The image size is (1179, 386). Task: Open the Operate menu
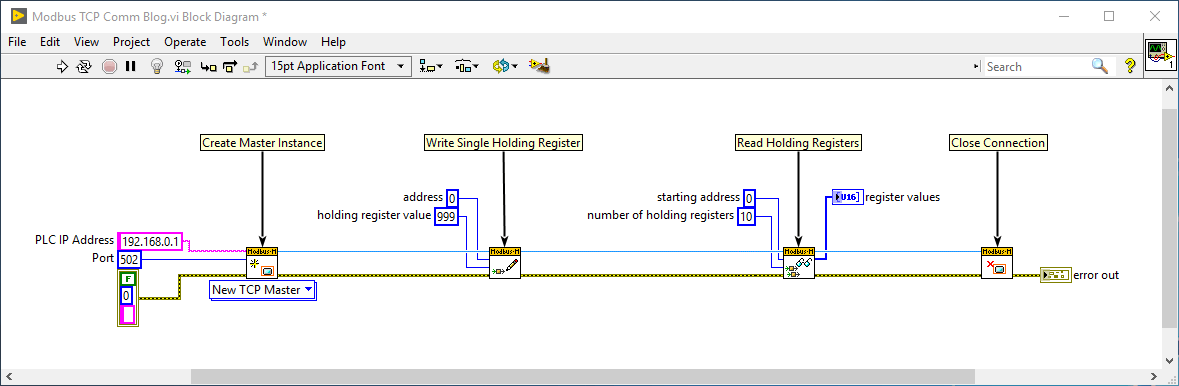tap(185, 42)
